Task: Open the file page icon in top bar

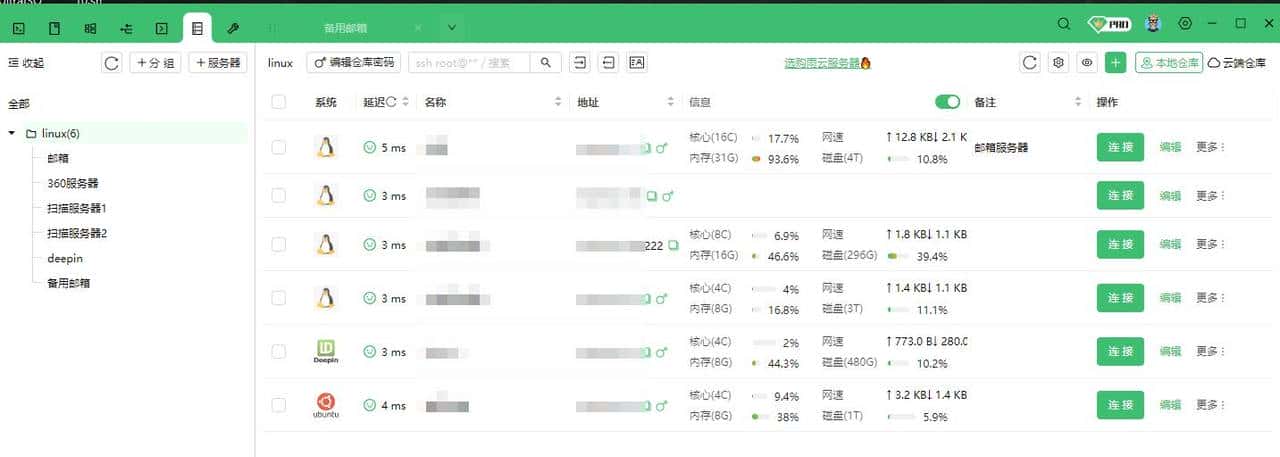Action: pyautogui.click(x=55, y=28)
